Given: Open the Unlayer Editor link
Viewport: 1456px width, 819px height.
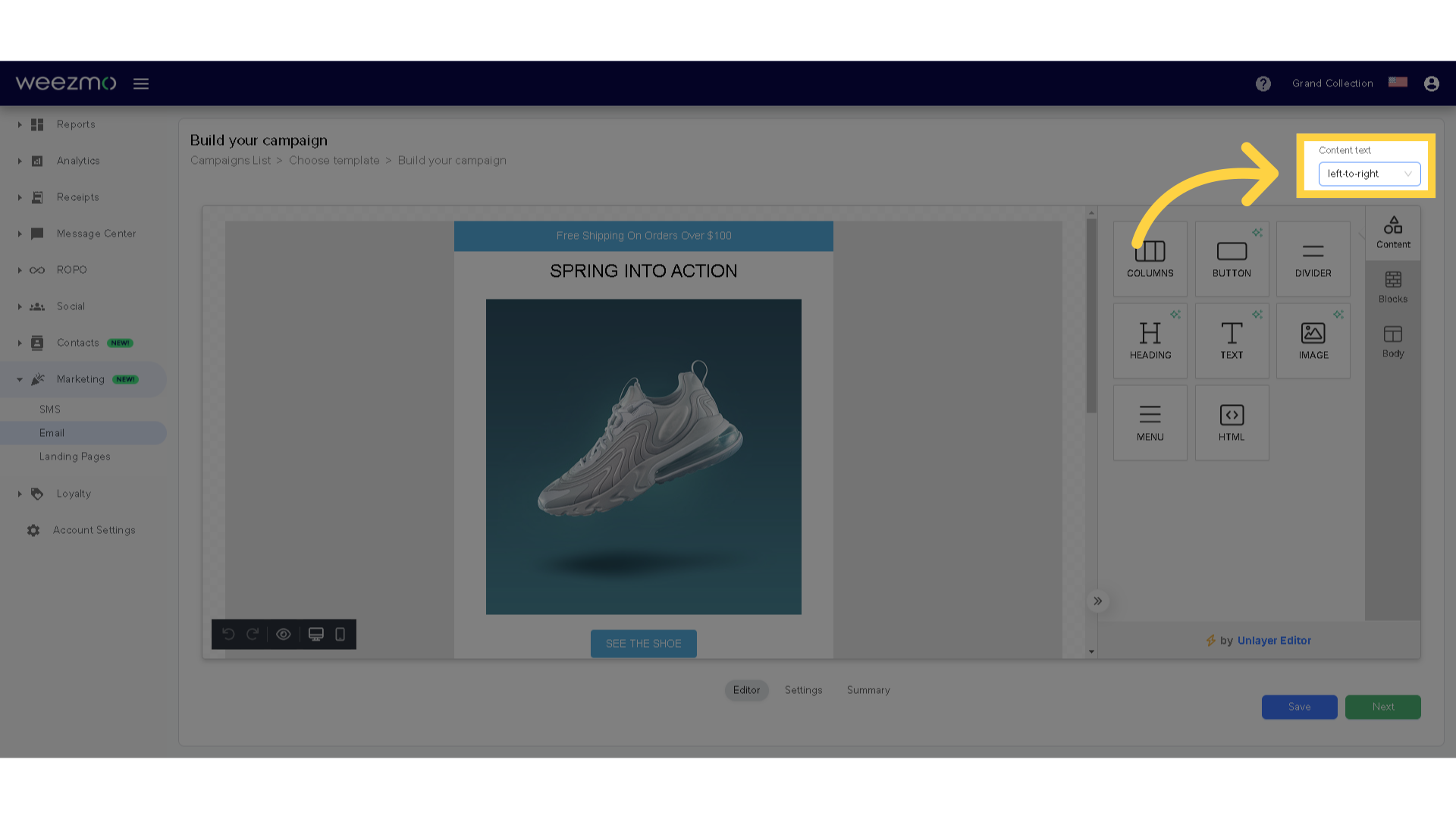Looking at the screenshot, I should coord(1274,641).
